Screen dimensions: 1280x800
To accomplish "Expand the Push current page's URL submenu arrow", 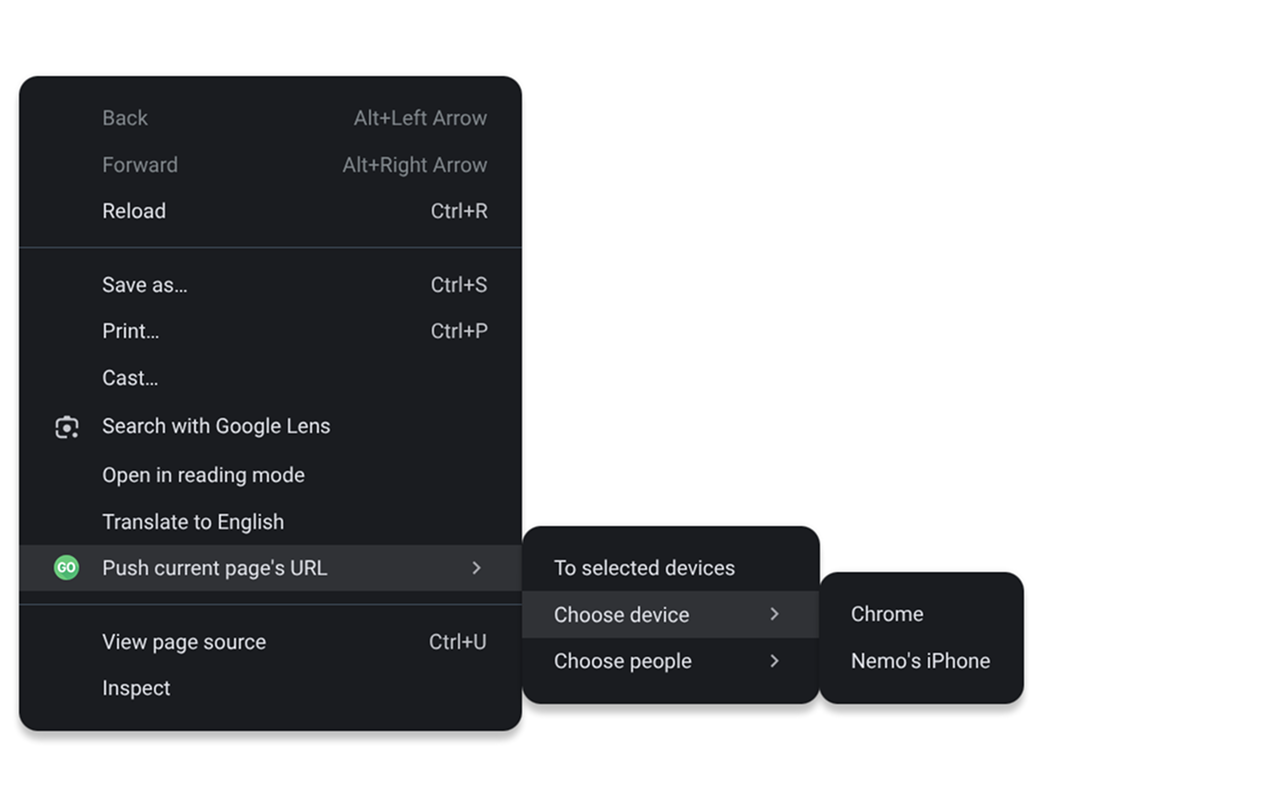I will pos(477,567).
